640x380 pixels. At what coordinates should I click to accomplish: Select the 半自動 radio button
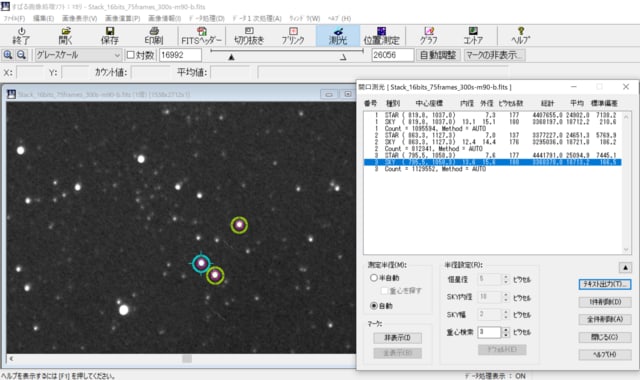click(373, 278)
